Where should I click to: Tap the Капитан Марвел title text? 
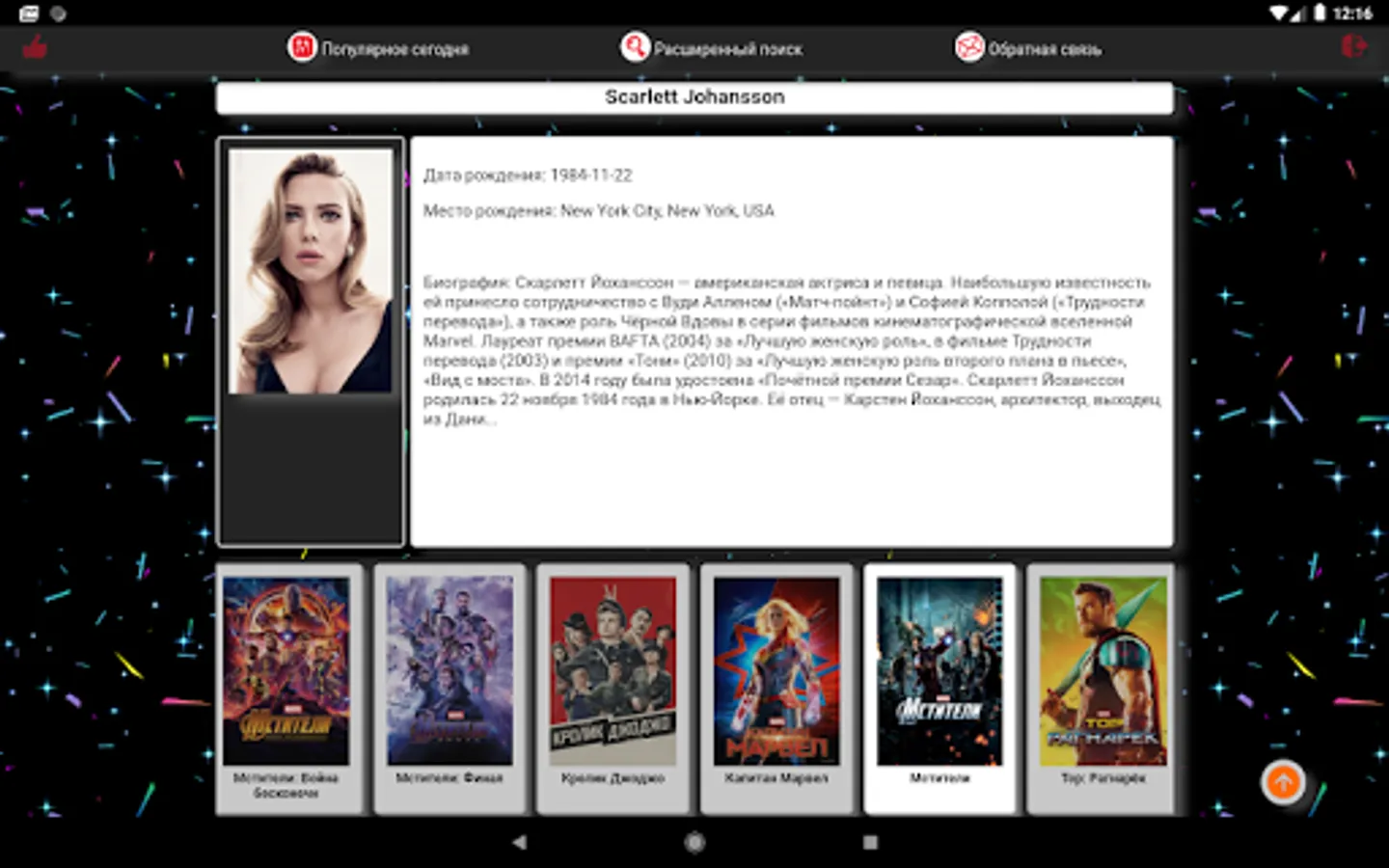click(x=776, y=778)
